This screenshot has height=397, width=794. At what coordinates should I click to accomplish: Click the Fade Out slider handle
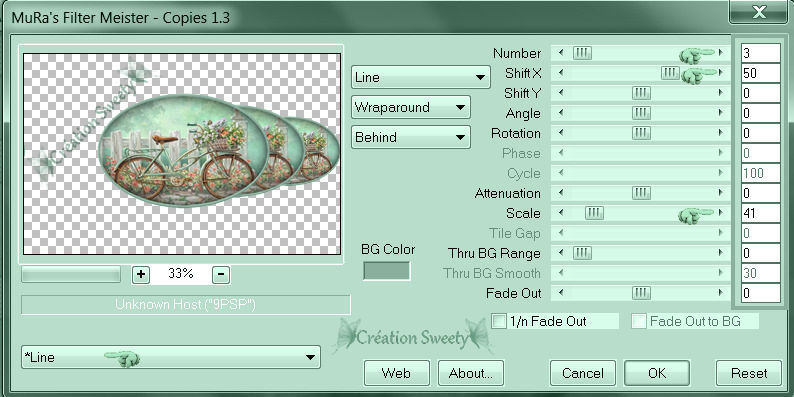pyautogui.click(x=641, y=293)
